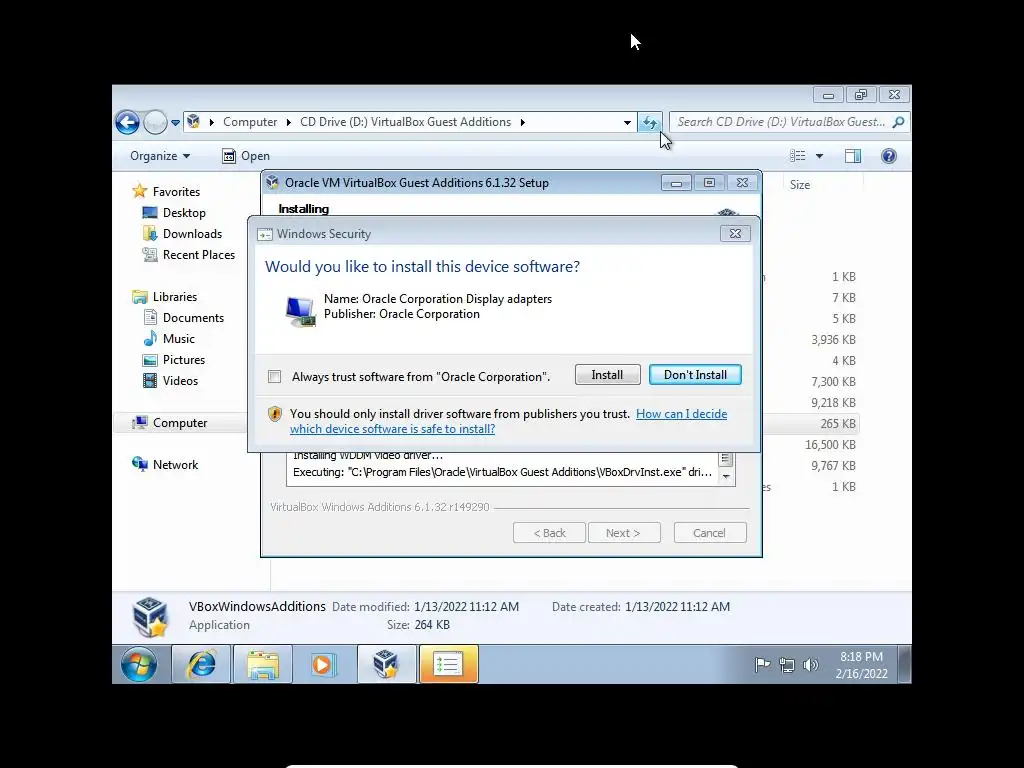Click the Don't Install button

pos(695,375)
